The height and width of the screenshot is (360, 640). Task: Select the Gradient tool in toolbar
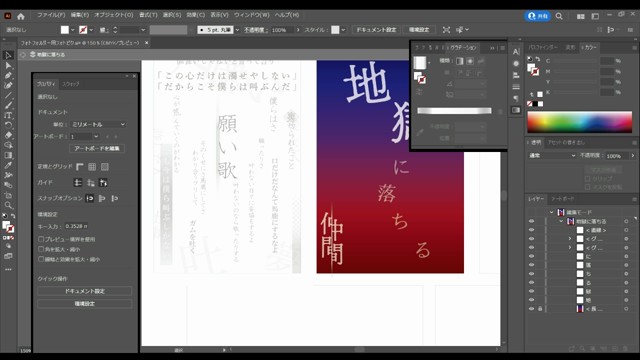(x=8, y=155)
